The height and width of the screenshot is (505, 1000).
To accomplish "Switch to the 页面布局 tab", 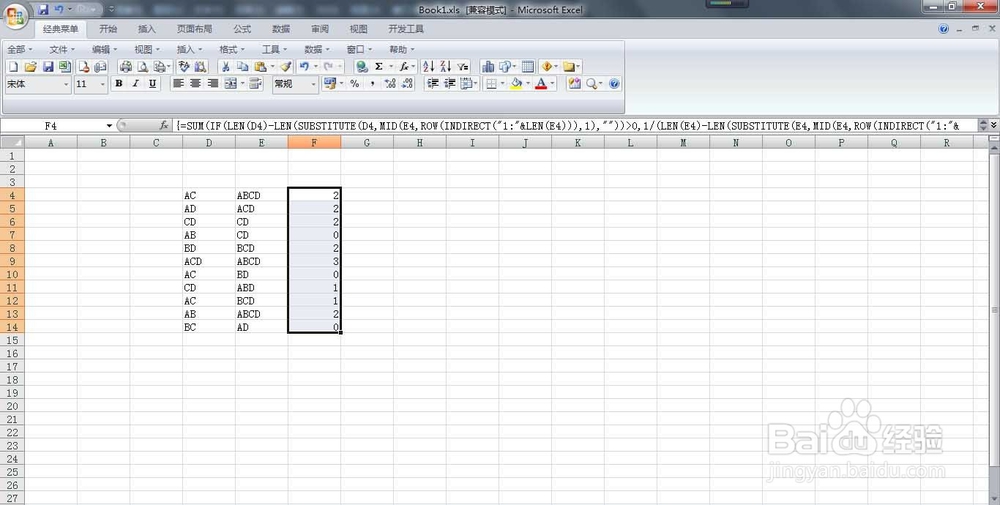I will [x=195, y=29].
